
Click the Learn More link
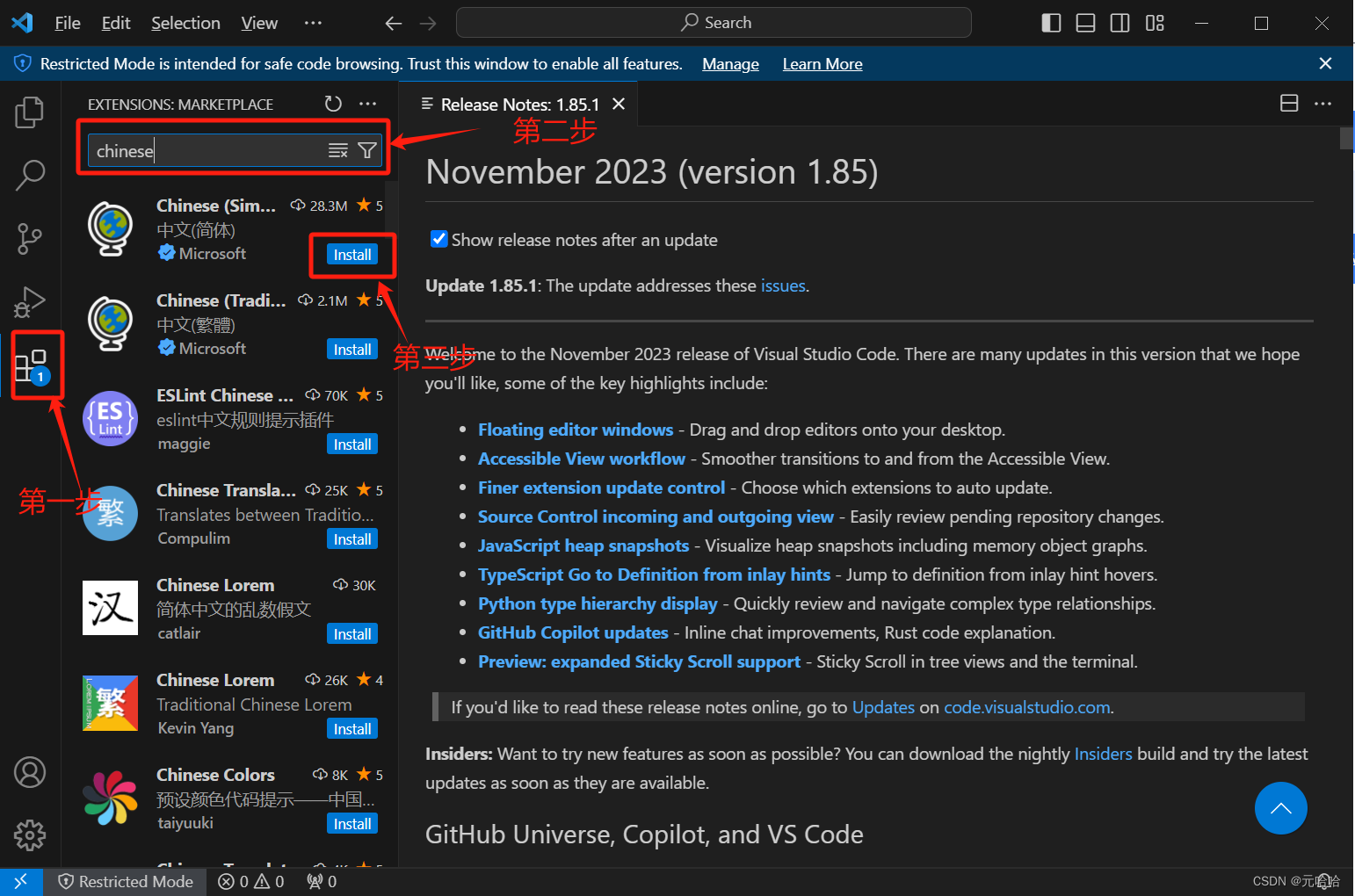tap(821, 63)
